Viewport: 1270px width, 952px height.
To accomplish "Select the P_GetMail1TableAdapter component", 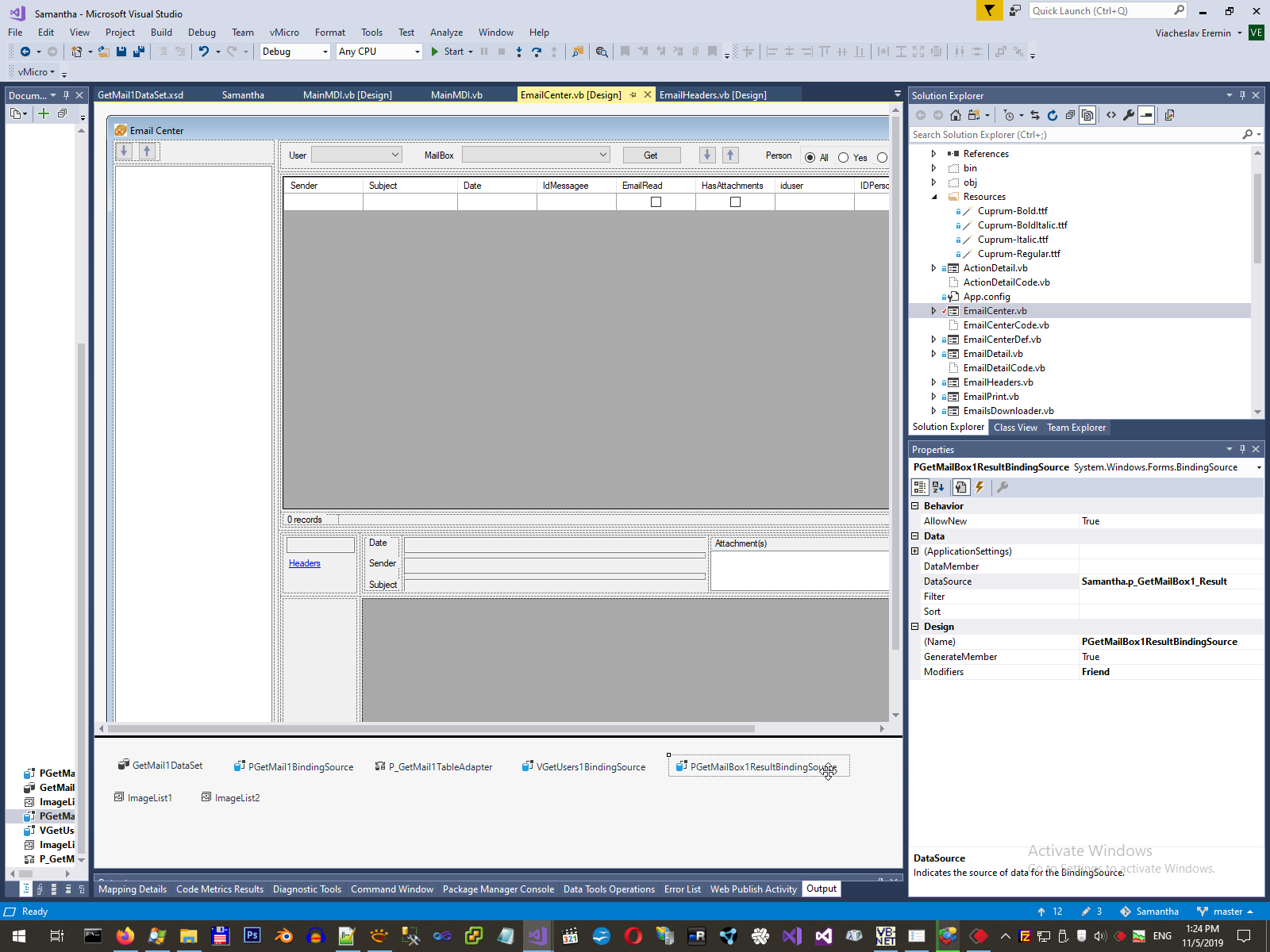I will (433, 767).
